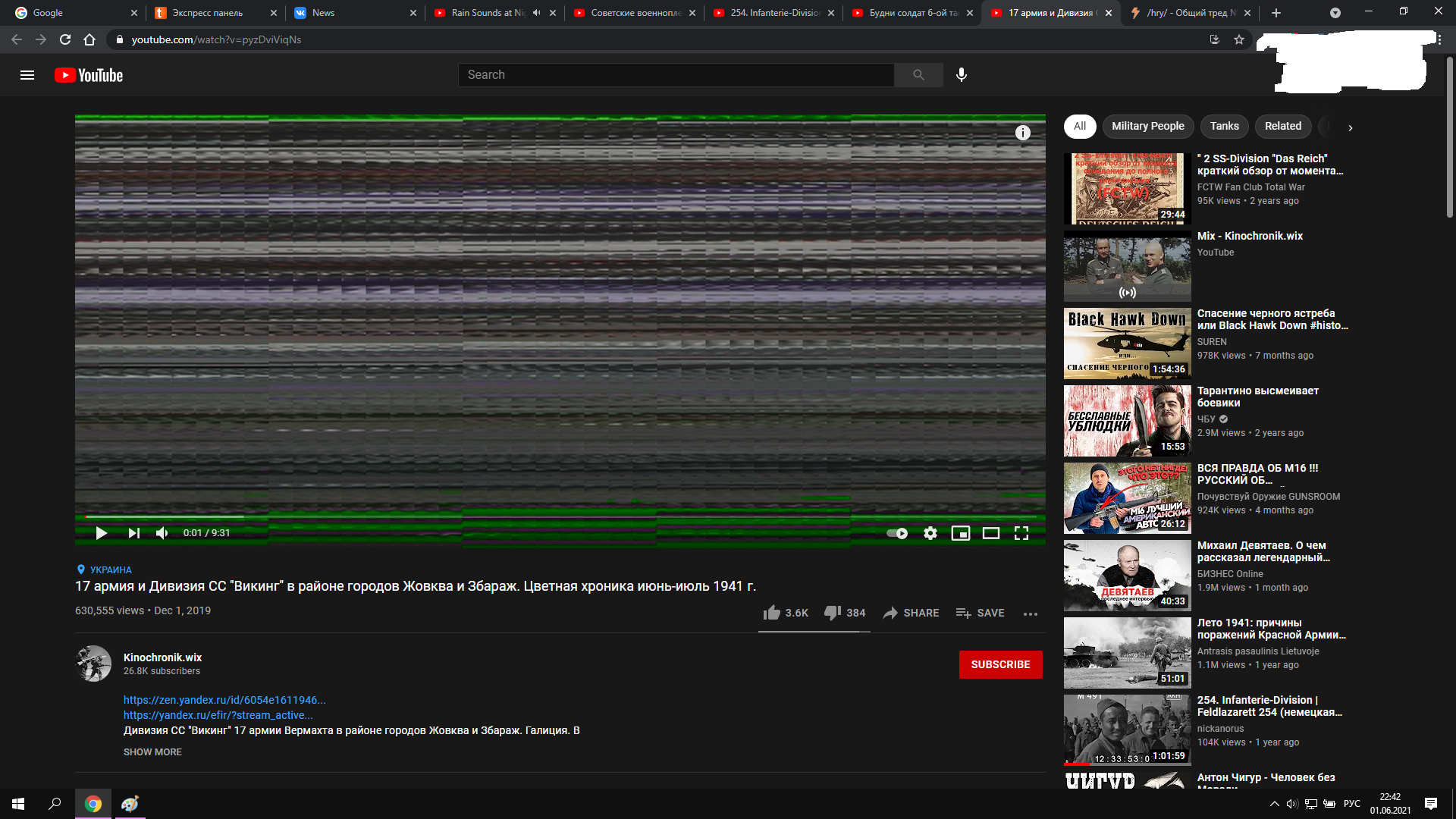Image resolution: width=1456 pixels, height=819 pixels.
Task: Enable miniplayer mode
Action: 961,533
